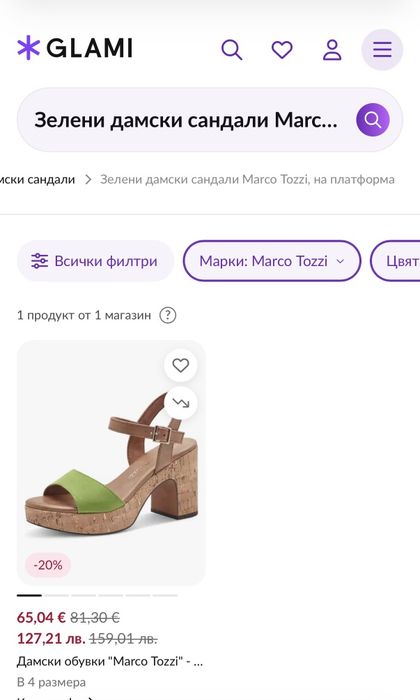This screenshot has height=700, width=420.
Task: Select the first image carousel indicator
Action: click(x=29, y=595)
